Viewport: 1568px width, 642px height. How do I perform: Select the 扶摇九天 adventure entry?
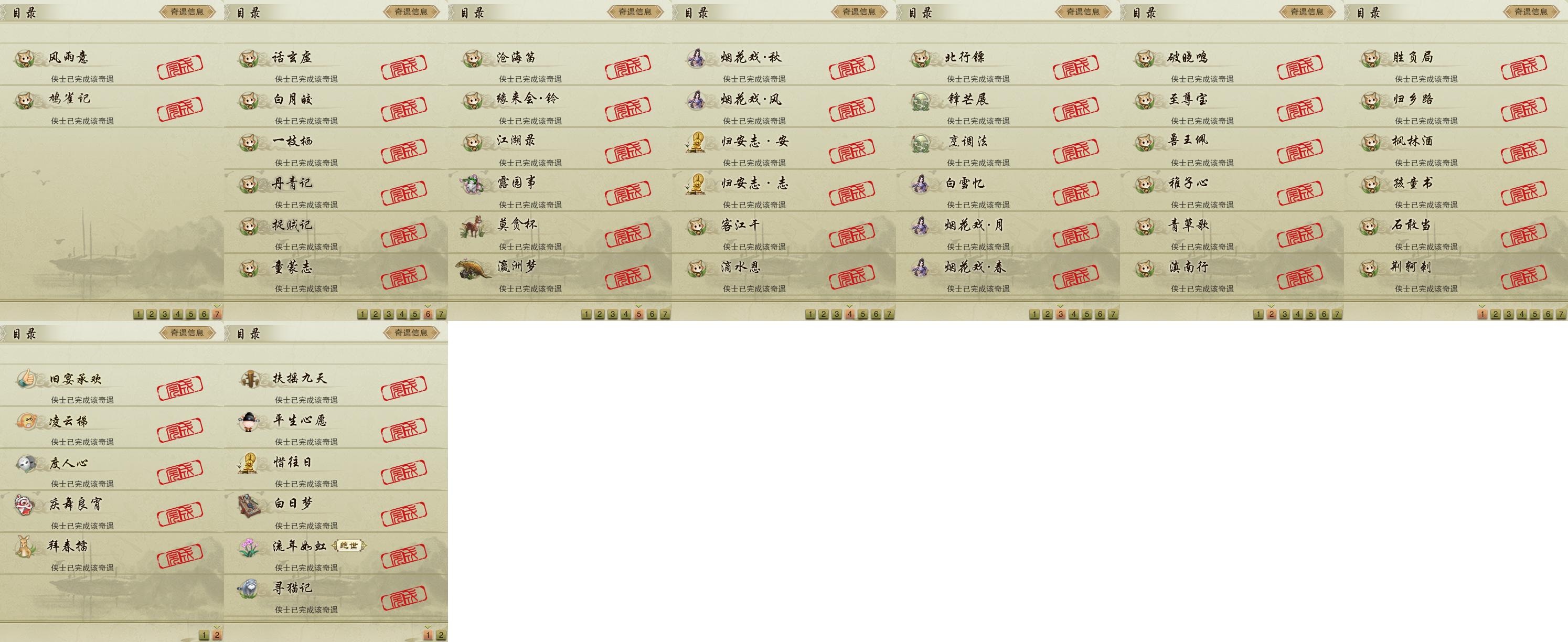pyautogui.click(x=336, y=386)
